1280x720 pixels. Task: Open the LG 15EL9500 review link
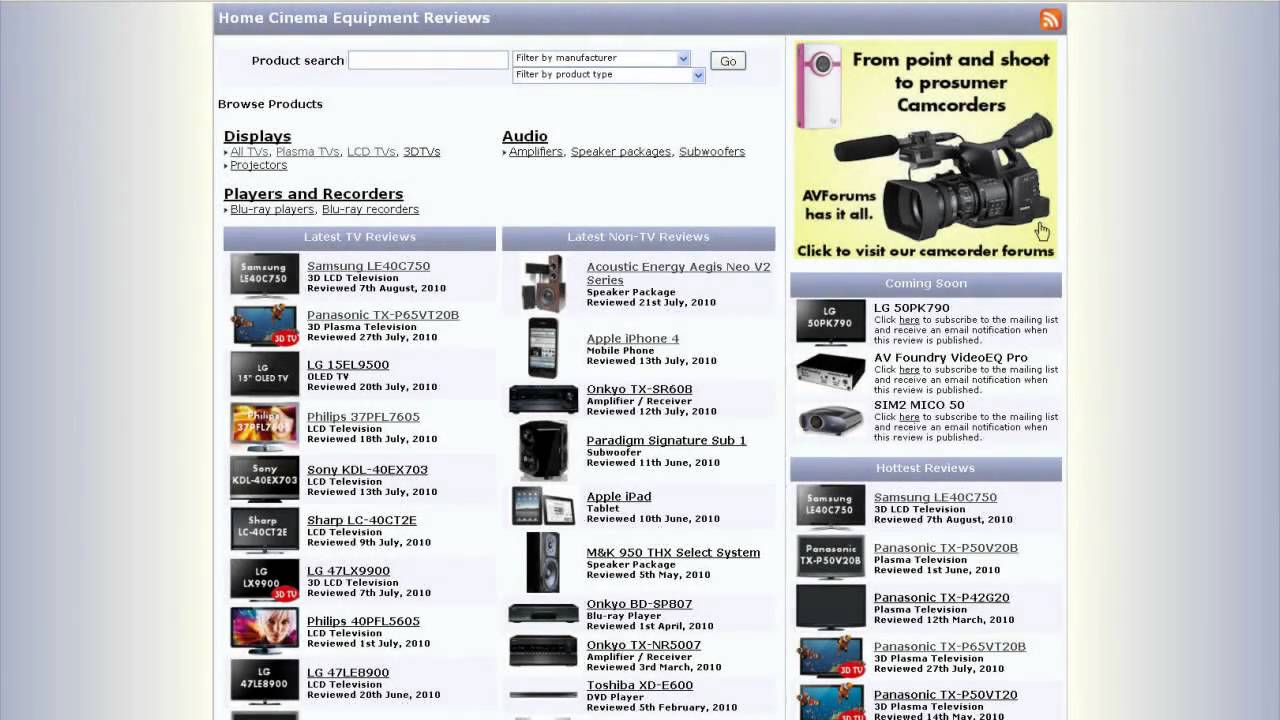[x=348, y=365]
